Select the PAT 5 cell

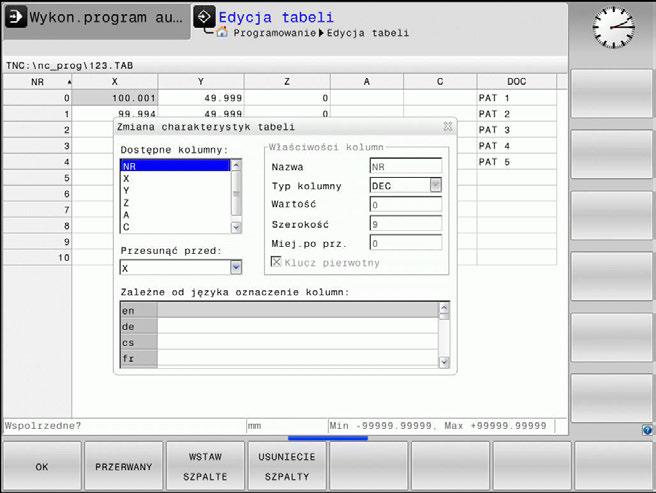point(517,162)
